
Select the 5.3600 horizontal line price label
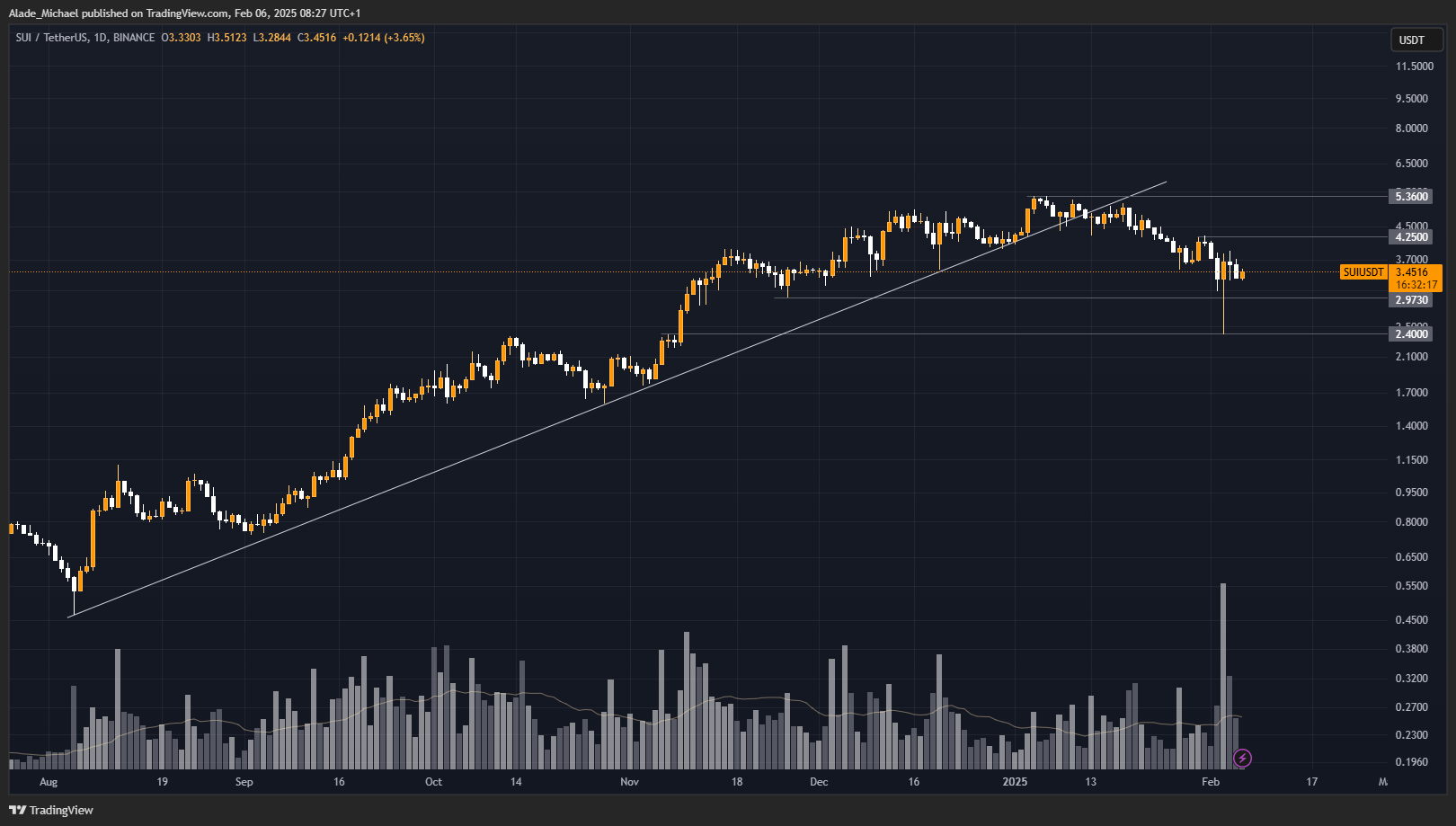[1411, 196]
